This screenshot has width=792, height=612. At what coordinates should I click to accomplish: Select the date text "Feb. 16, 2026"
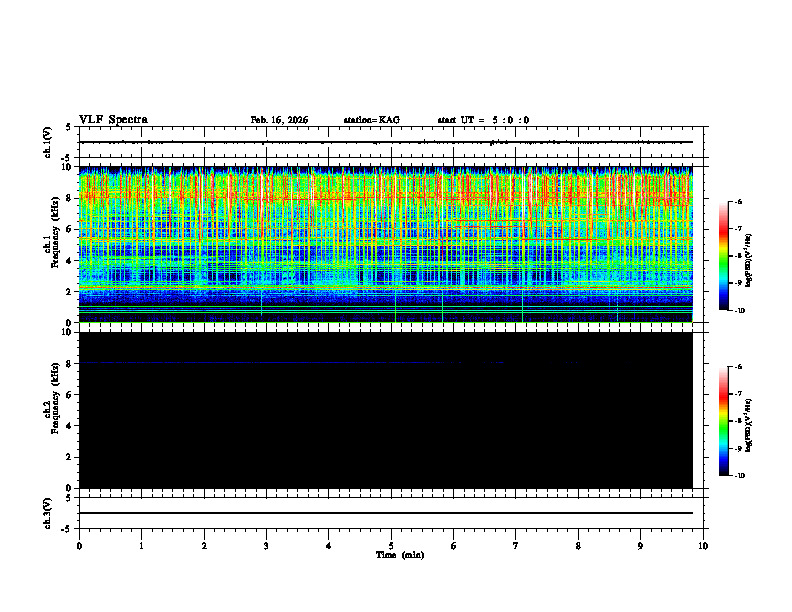(279, 120)
